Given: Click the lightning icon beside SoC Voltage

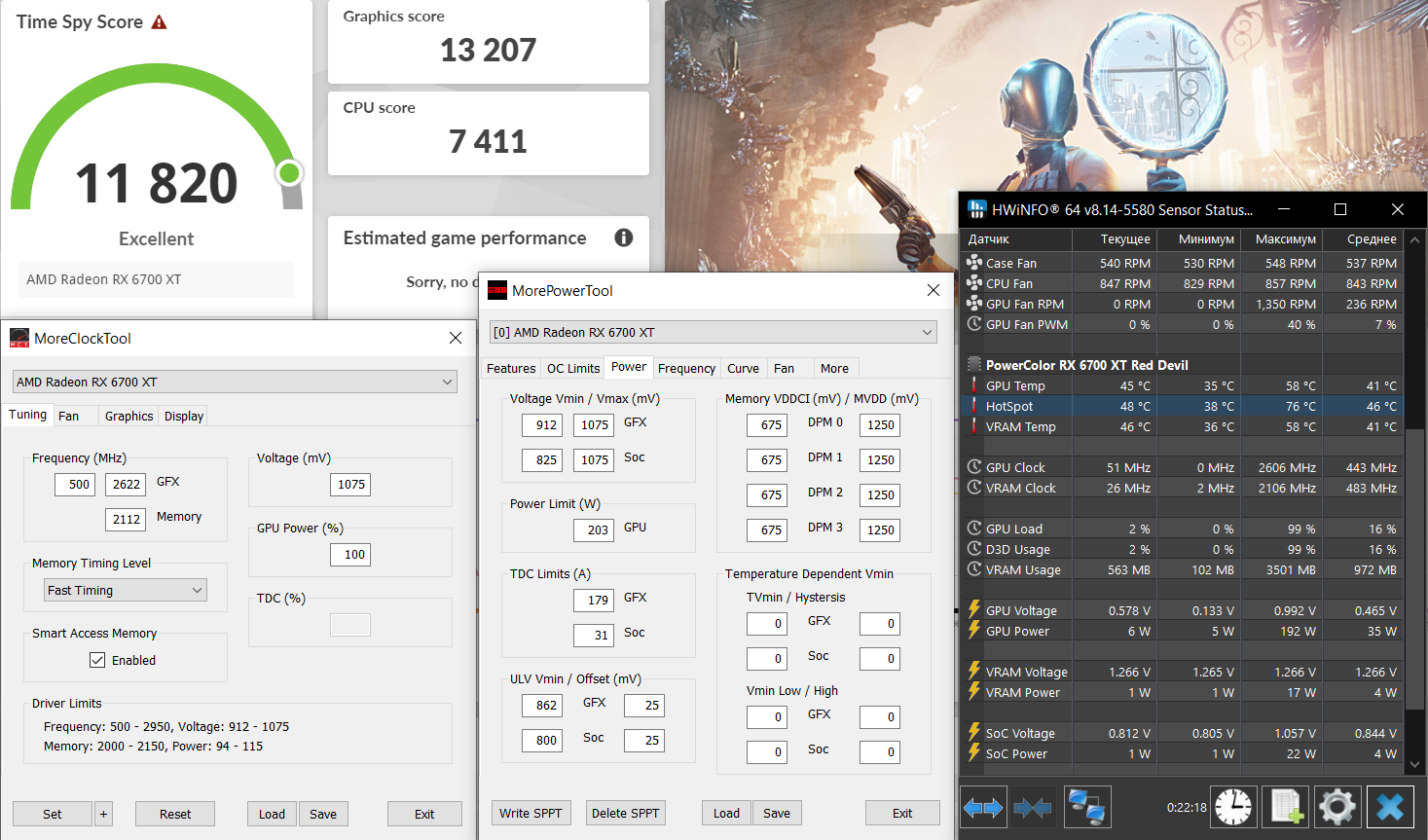Looking at the screenshot, I should point(974,733).
